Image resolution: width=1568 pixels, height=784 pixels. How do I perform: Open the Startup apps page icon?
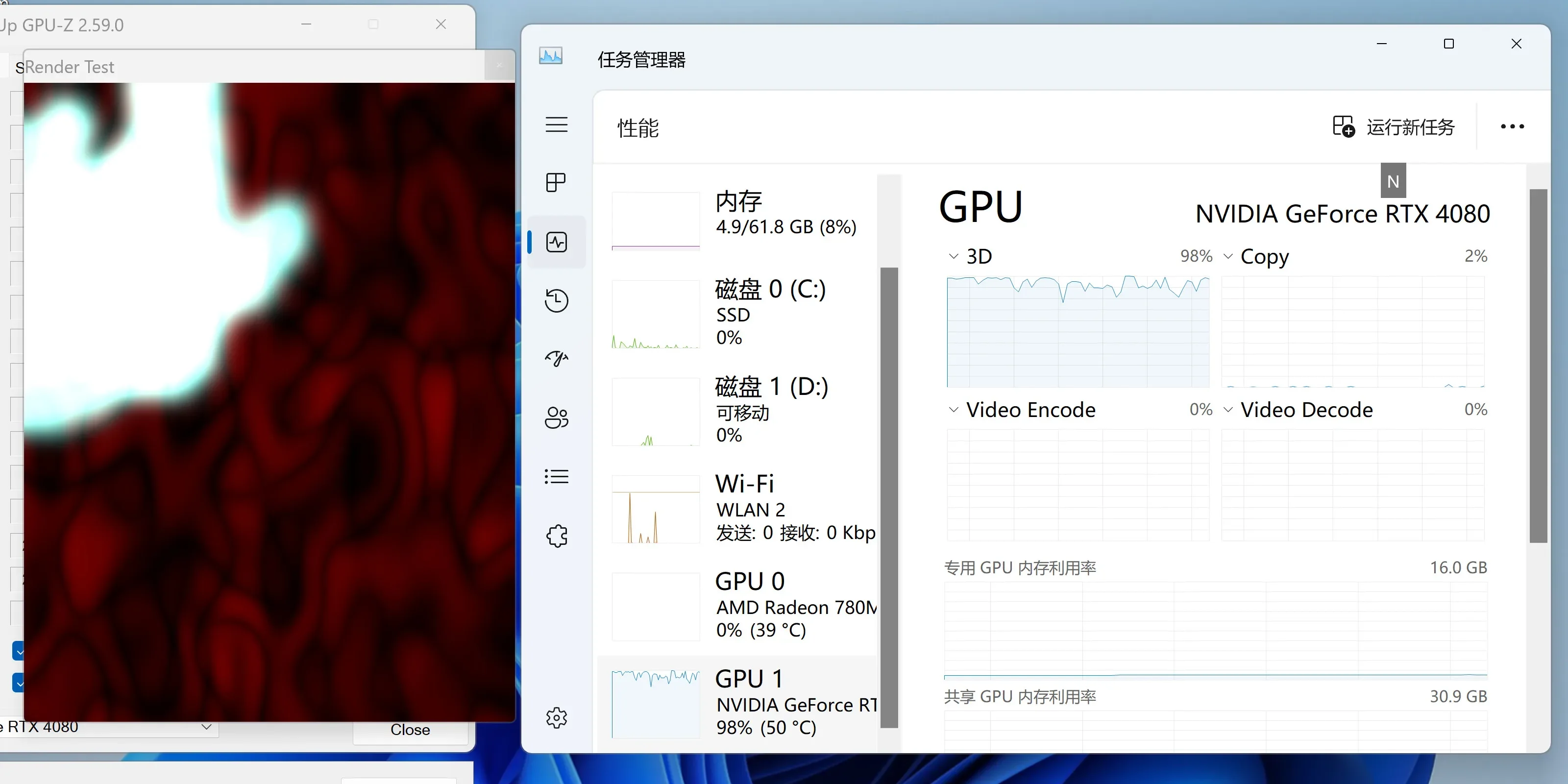(x=556, y=358)
